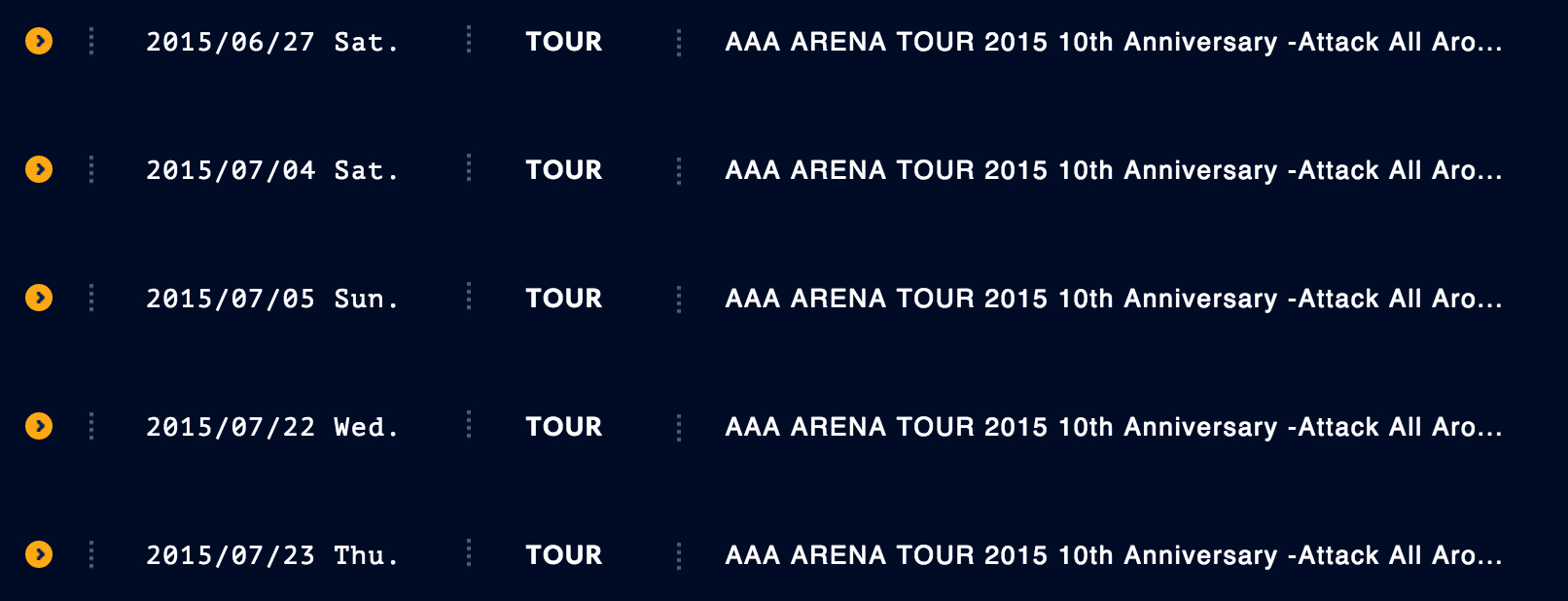Select the date 2015/07/04 Sat.
Screen dimensions: 1568x601
pyautogui.click(x=271, y=170)
